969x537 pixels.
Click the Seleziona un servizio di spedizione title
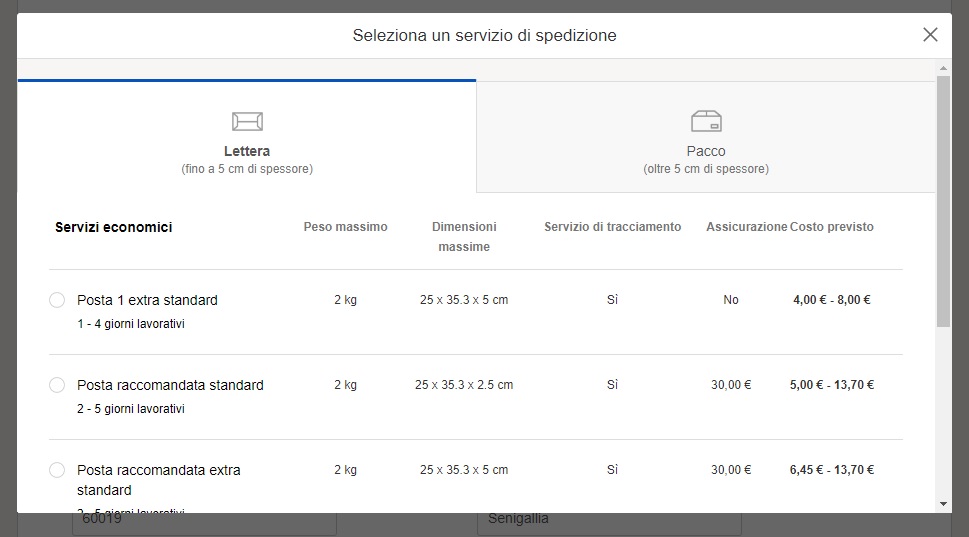tap(484, 35)
